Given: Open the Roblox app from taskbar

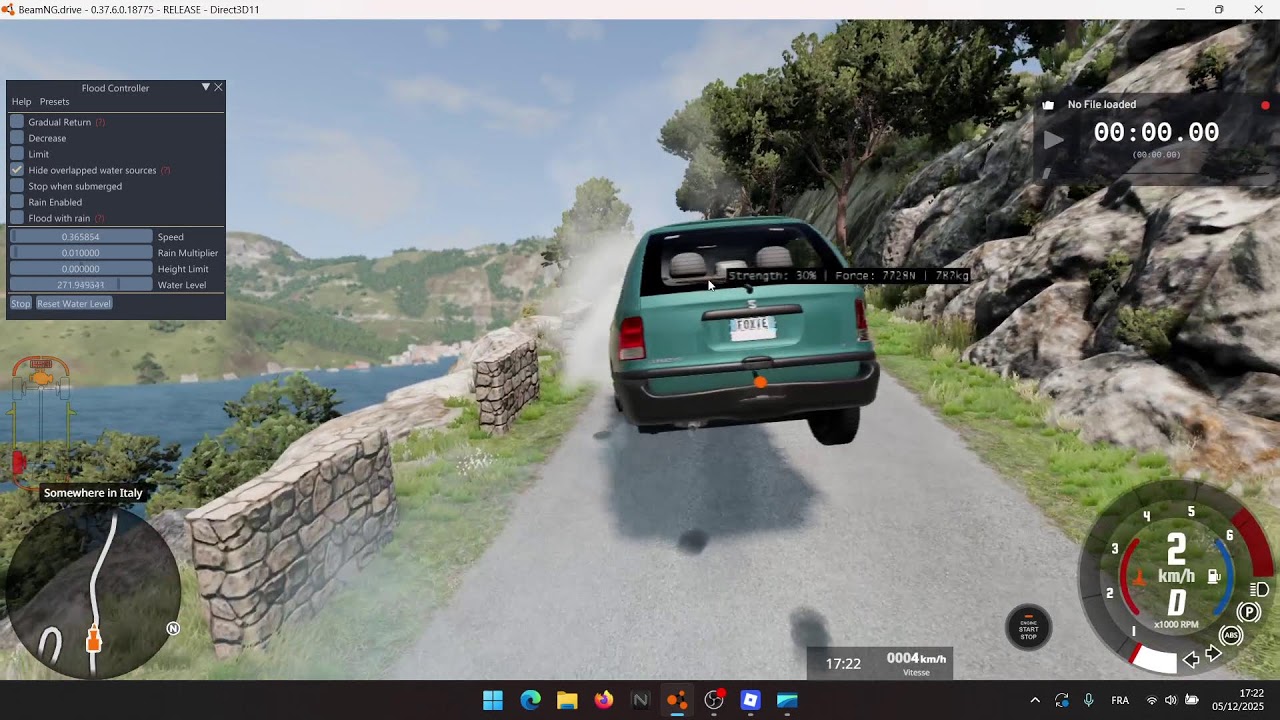Looking at the screenshot, I should (x=751, y=700).
